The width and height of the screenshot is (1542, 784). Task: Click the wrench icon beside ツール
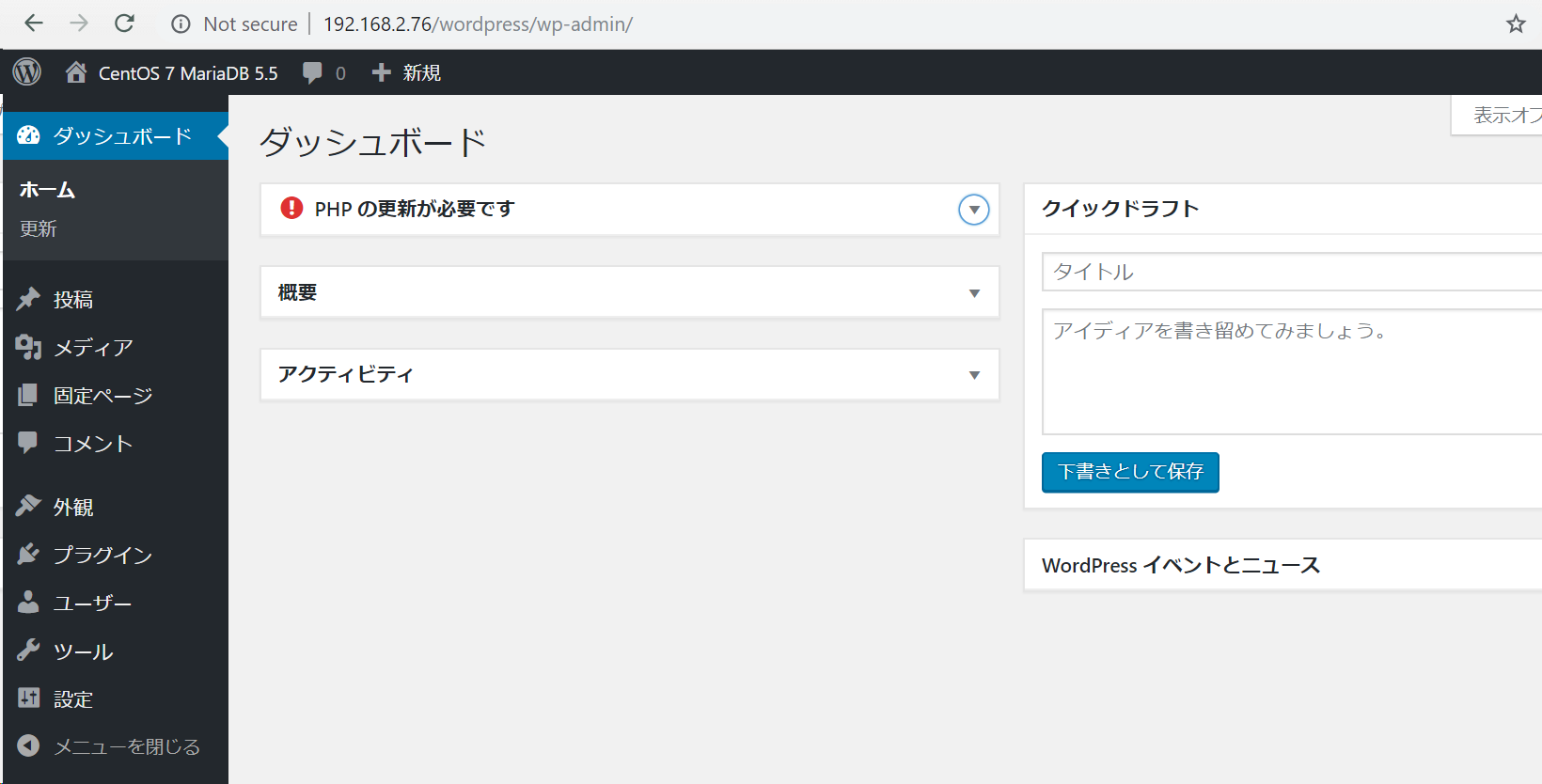coord(28,650)
